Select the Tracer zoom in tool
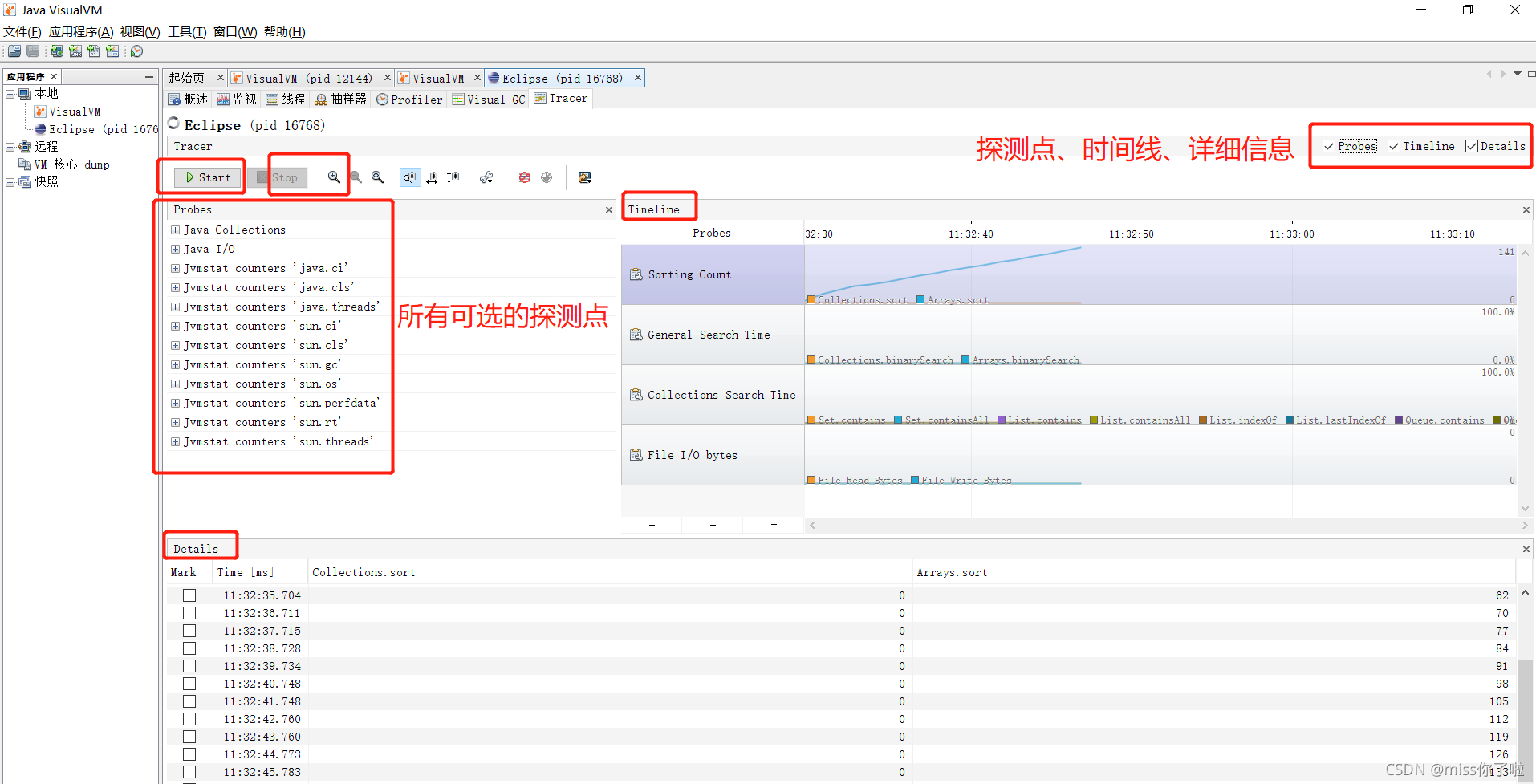Viewport: 1536px width, 784px height. [333, 177]
